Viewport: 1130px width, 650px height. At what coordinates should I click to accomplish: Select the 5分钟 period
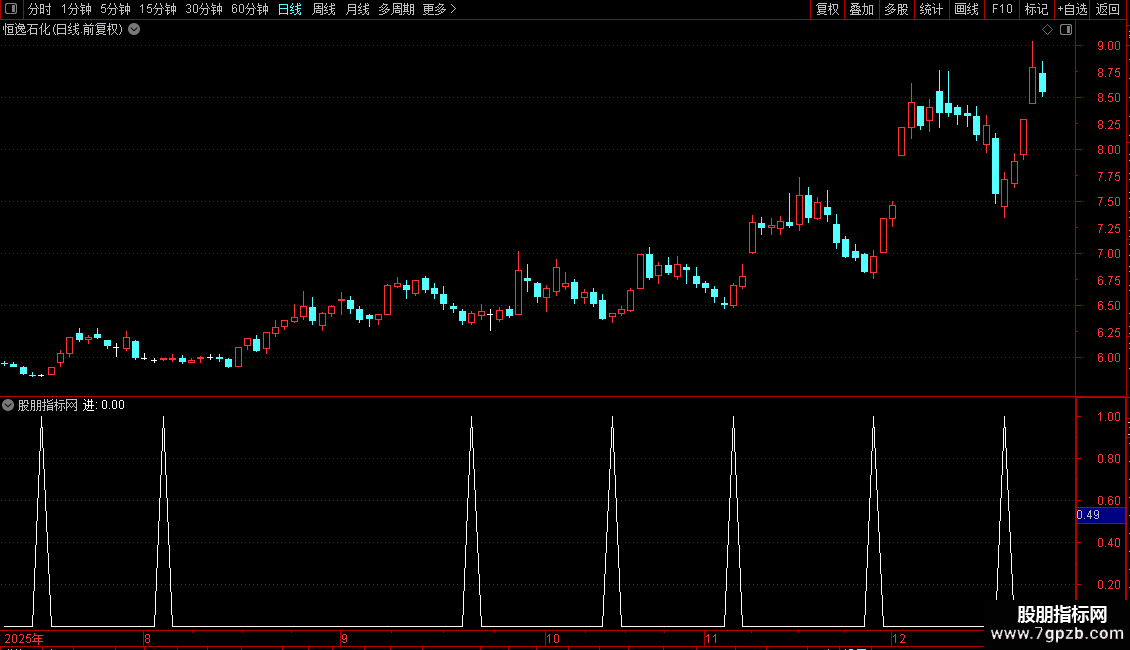(x=115, y=9)
